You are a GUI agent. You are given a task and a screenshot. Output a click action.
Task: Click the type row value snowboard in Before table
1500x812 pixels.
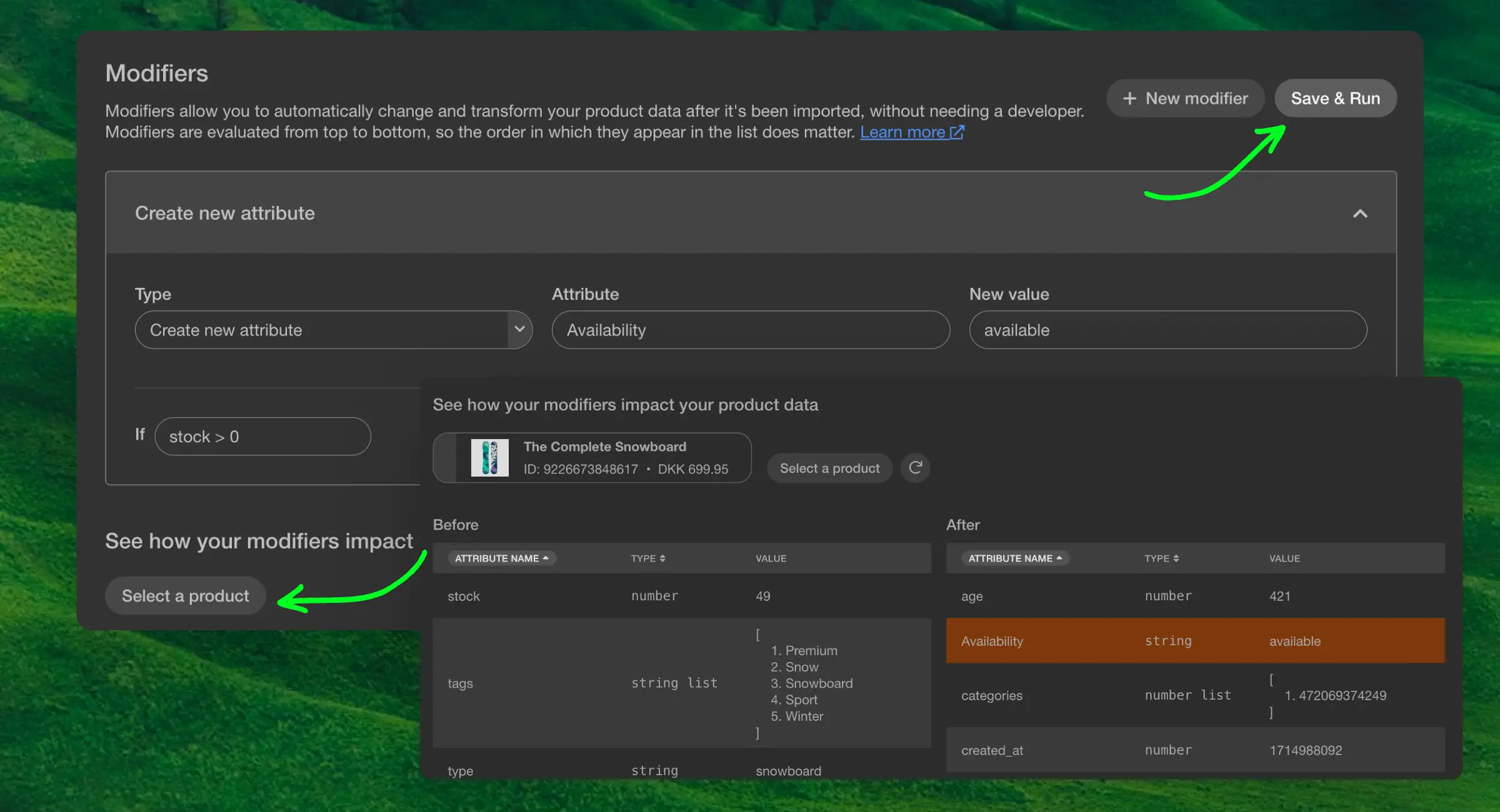coord(788,771)
